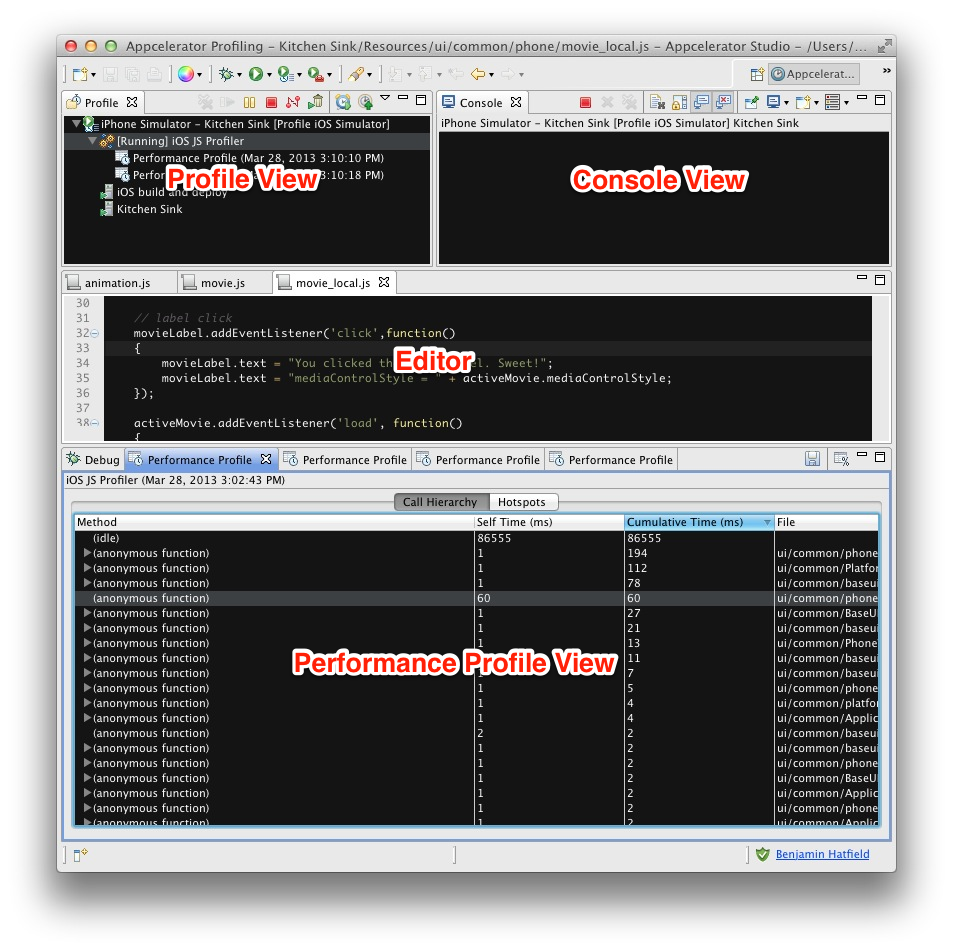Pause the profiler in Profile view
Image resolution: width=953 pixels, height=951 pixels.
pos(249,102)
